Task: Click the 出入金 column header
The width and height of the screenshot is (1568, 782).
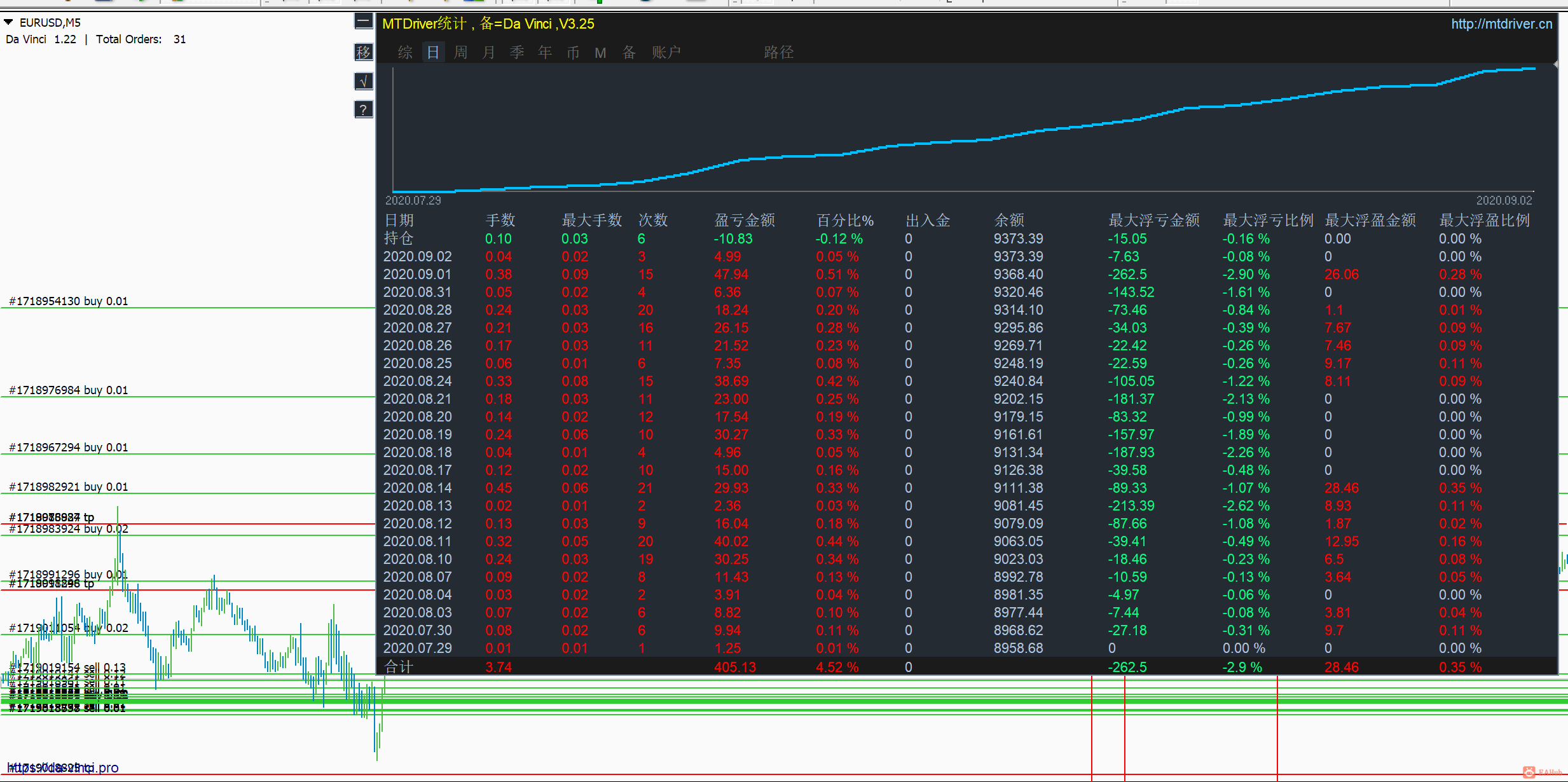Action: (928, 220)
